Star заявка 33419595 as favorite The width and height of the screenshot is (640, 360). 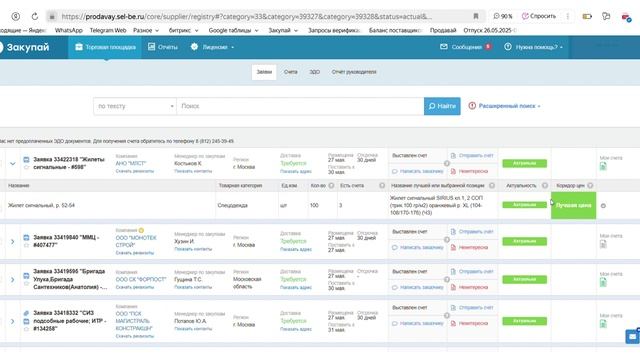(x=26, y=283)
